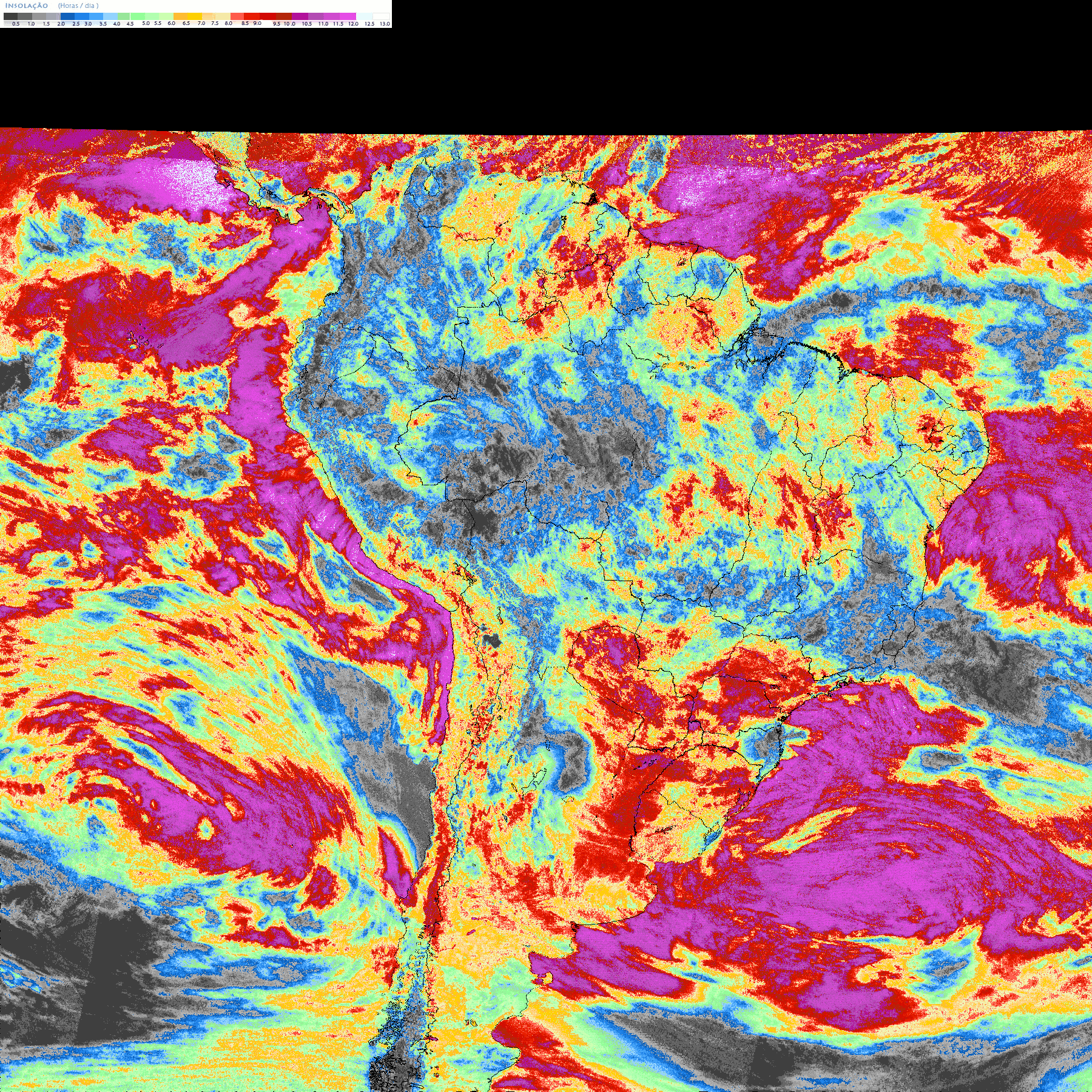Click the 8.5 legend value
The height and width of the screenshot is (1092, 1092).
click(x=245, y=23)
